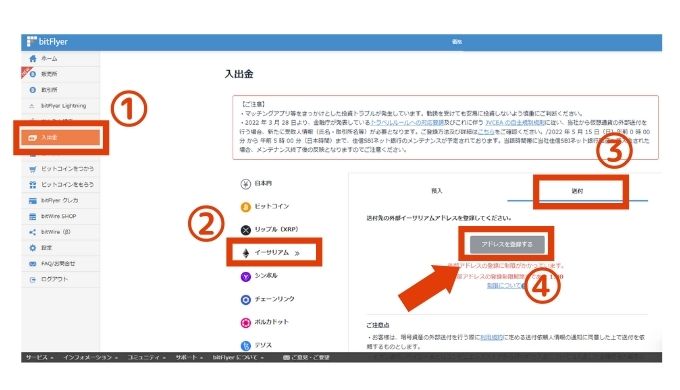
Task: Select チェーンリンク coin icon
Action: pos(245,300)
